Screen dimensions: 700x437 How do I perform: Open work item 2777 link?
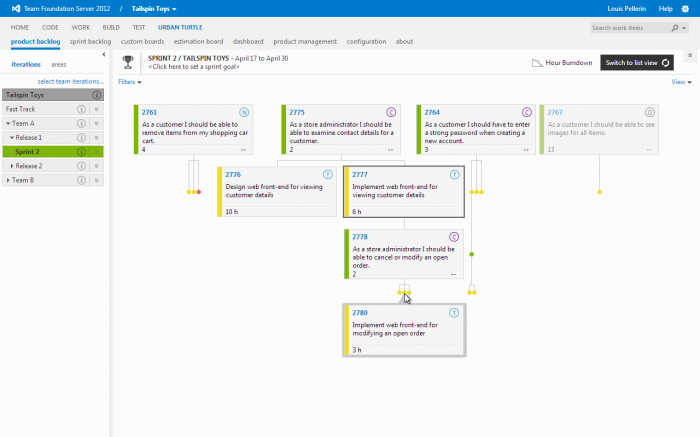click(x=360, y=175)
